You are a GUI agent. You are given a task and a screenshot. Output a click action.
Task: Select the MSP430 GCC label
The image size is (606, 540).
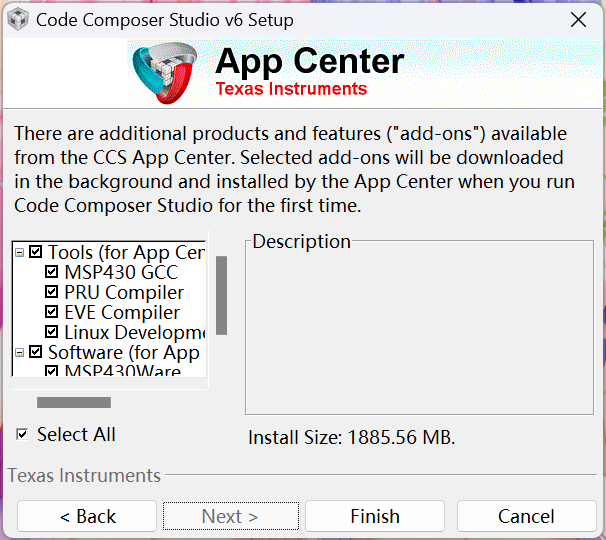[x=121, y=272]
